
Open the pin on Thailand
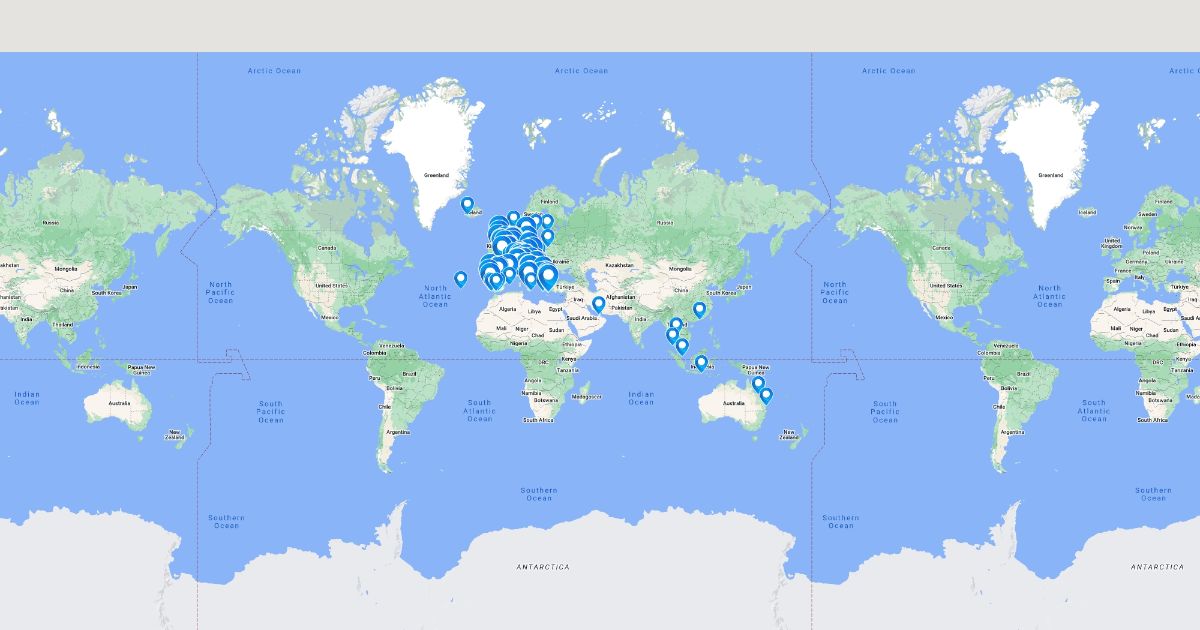click(x=676, y=325)
